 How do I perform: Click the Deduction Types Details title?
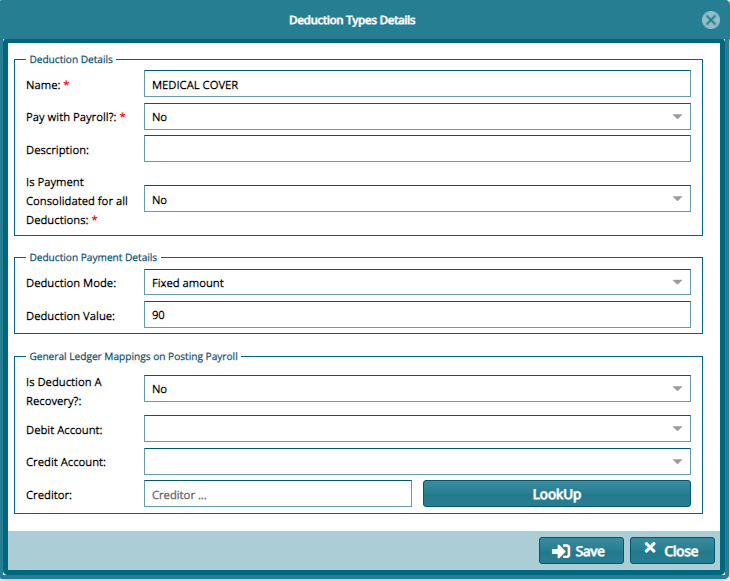point(352,20)
